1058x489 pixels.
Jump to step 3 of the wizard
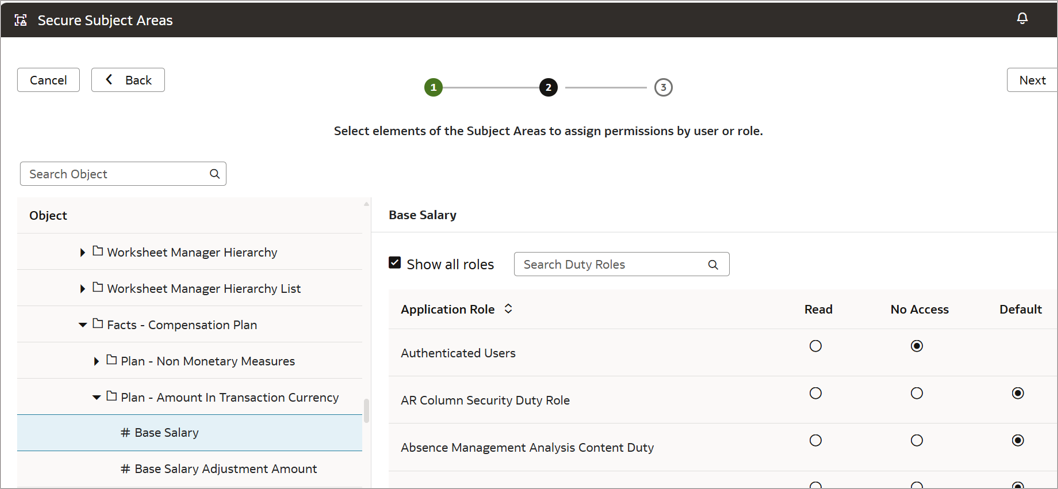click(663, 88)
